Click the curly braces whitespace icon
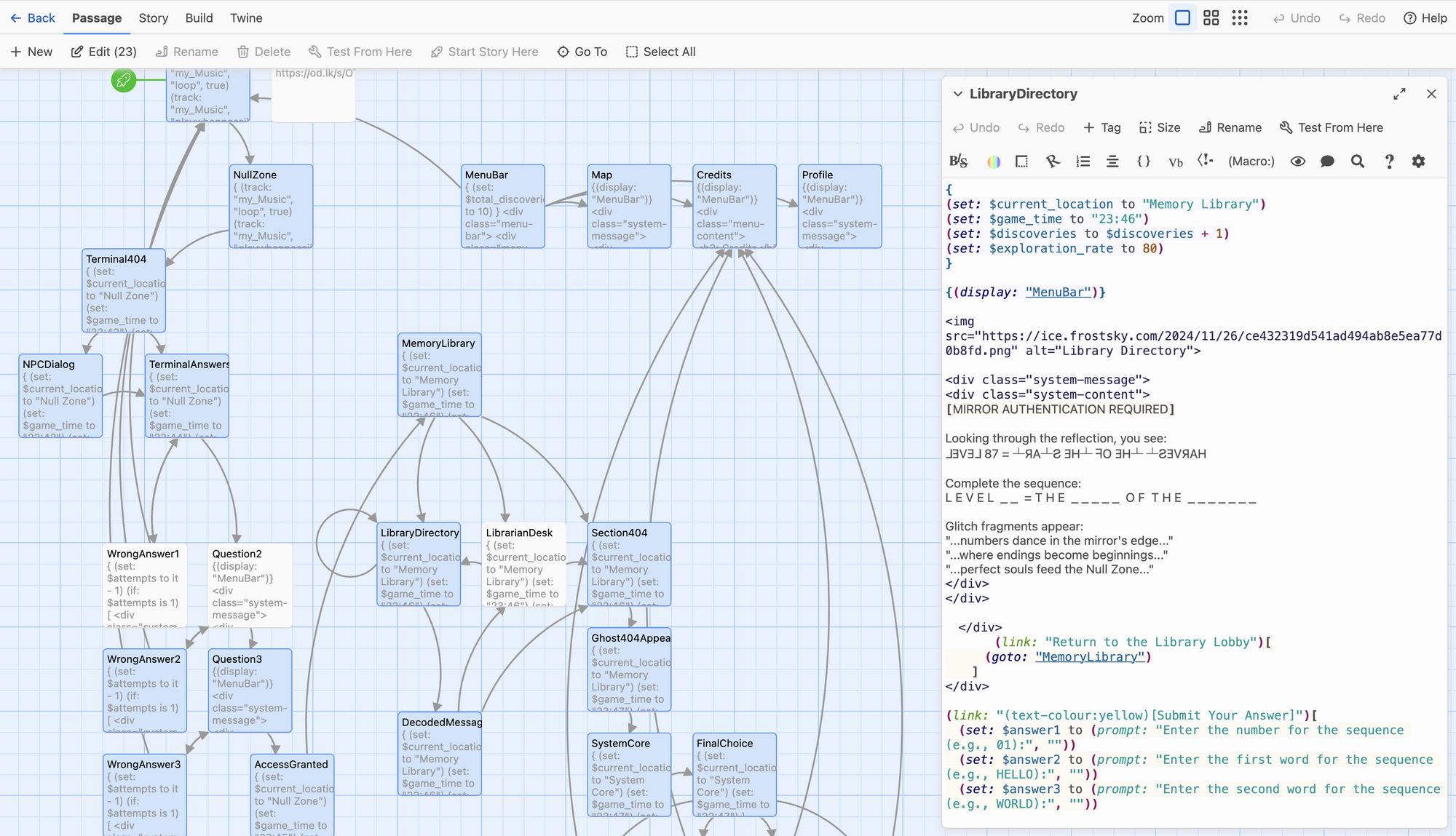Image resolution: width=1456 pixels, height=836 pixels. 1144,162
